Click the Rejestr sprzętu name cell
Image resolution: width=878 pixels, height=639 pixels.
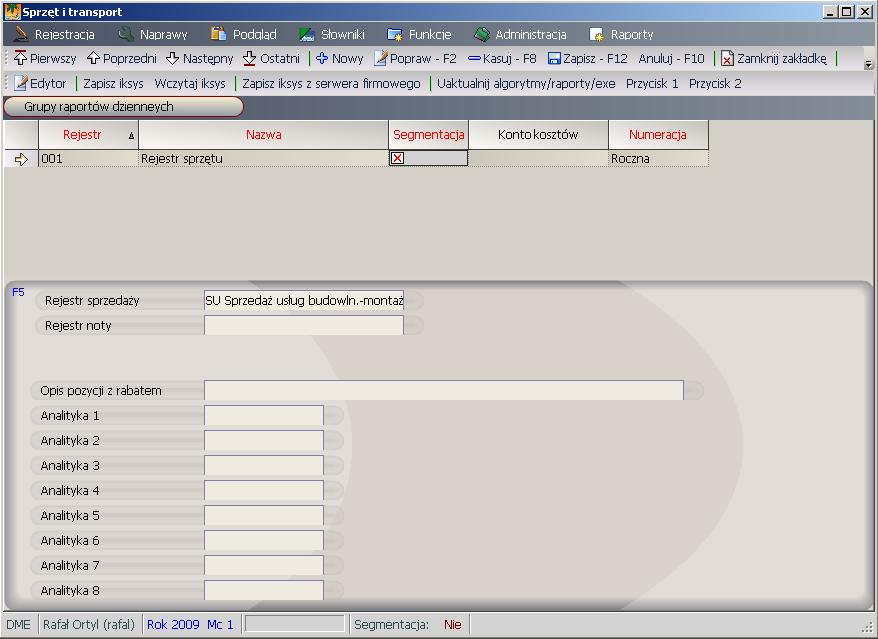(x=264, y=159)
